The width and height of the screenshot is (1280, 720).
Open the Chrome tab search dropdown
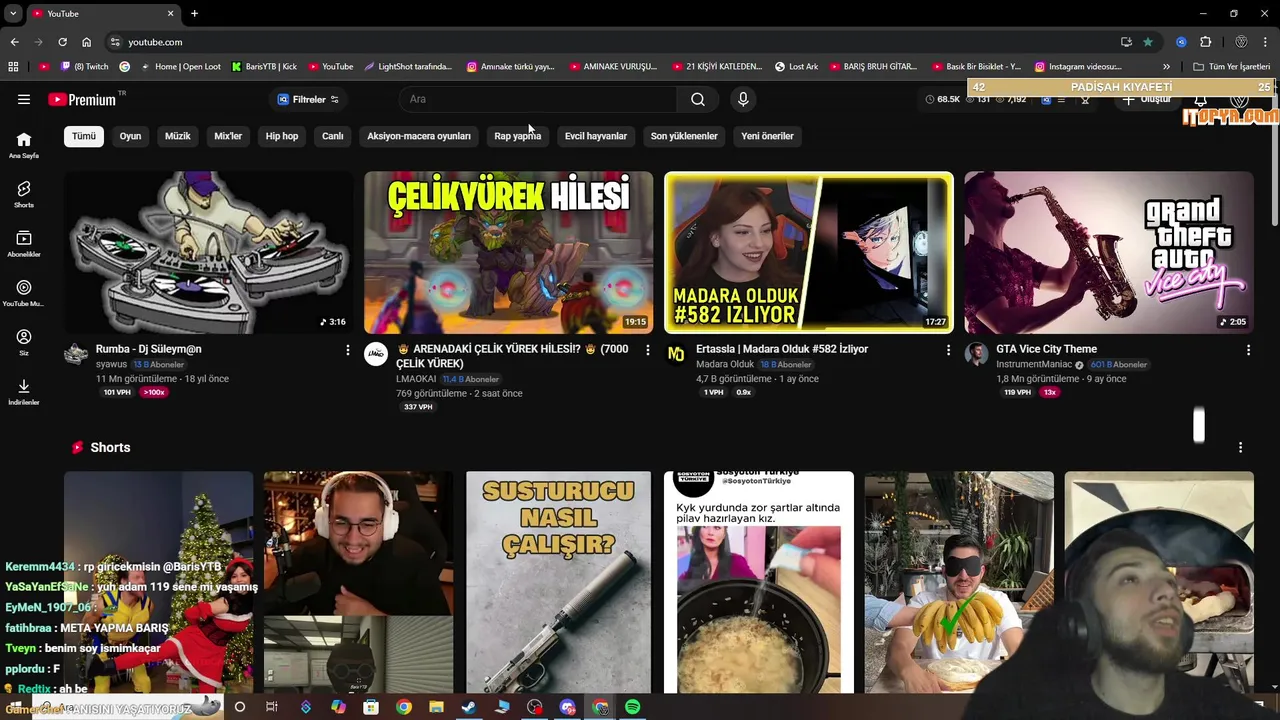(x=13, y=13)
